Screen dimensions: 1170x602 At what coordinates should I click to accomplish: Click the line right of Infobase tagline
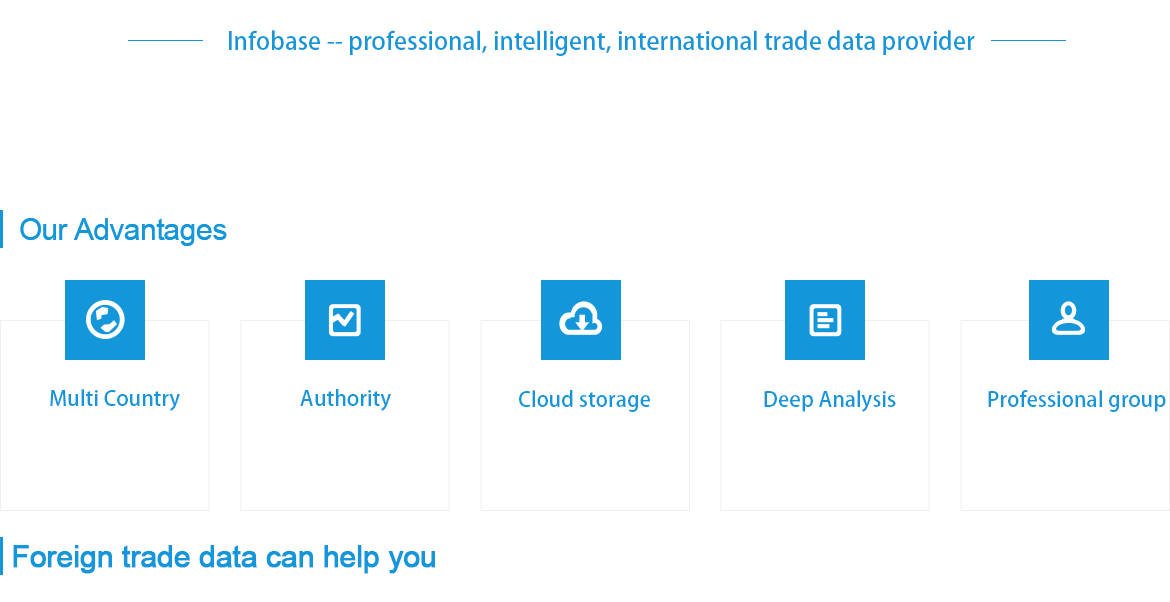(1028, 40)
